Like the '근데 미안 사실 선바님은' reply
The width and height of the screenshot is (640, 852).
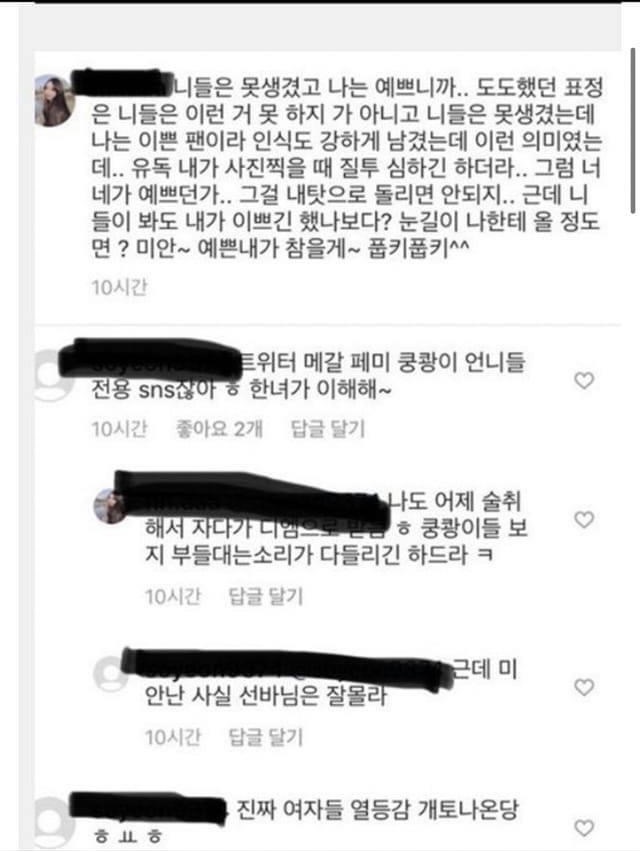(x=584, y=687)
